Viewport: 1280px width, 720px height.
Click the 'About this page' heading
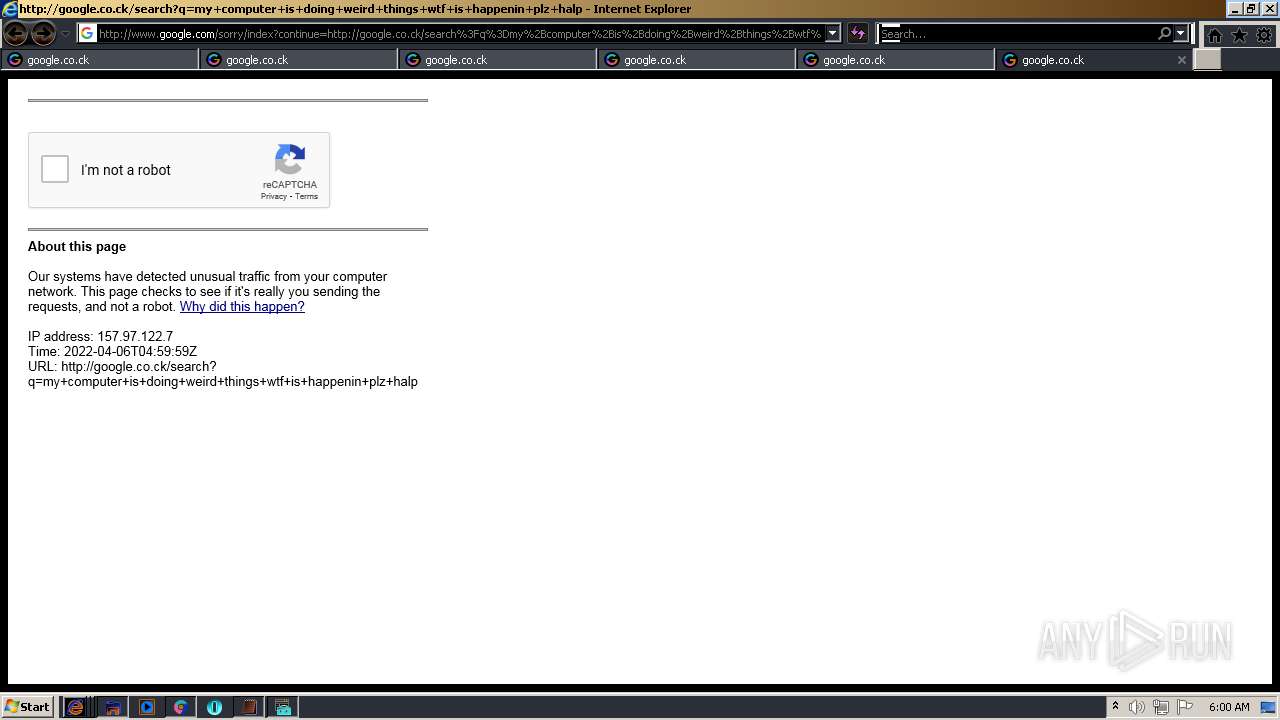pyautogui.click(x=77, y=247)
